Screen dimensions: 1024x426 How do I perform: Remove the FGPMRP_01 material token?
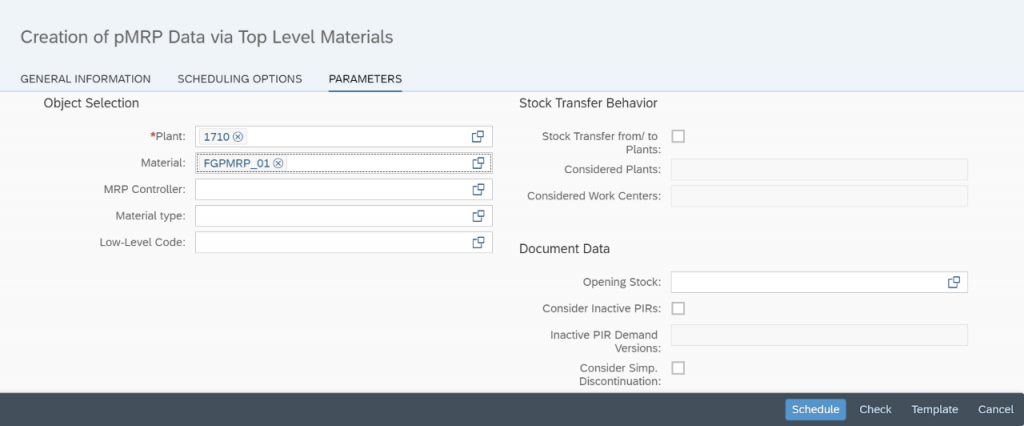click(x=278, y=163)
